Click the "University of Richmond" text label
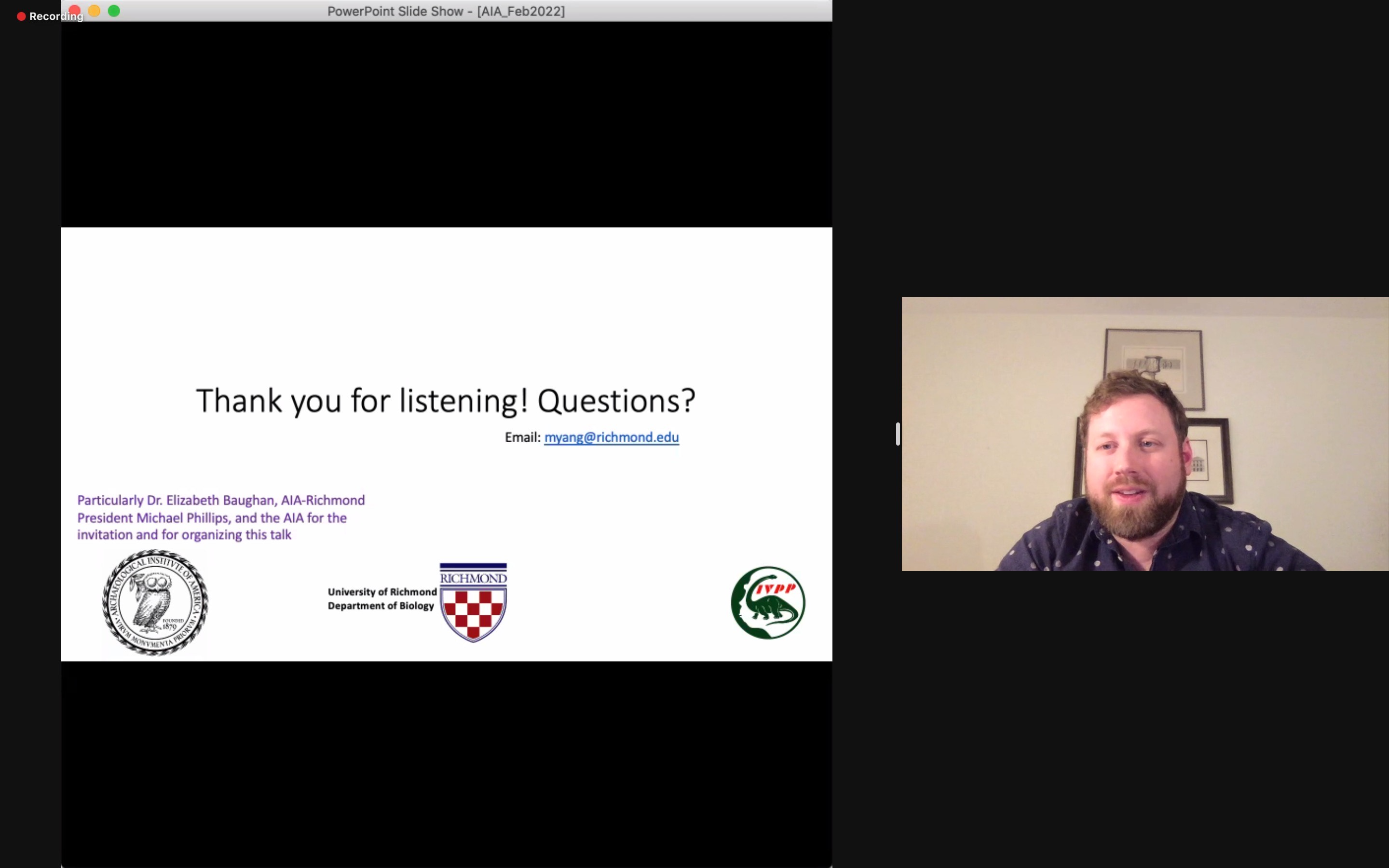The height and width of the screenshot is (868, 1389). [382, 592]
